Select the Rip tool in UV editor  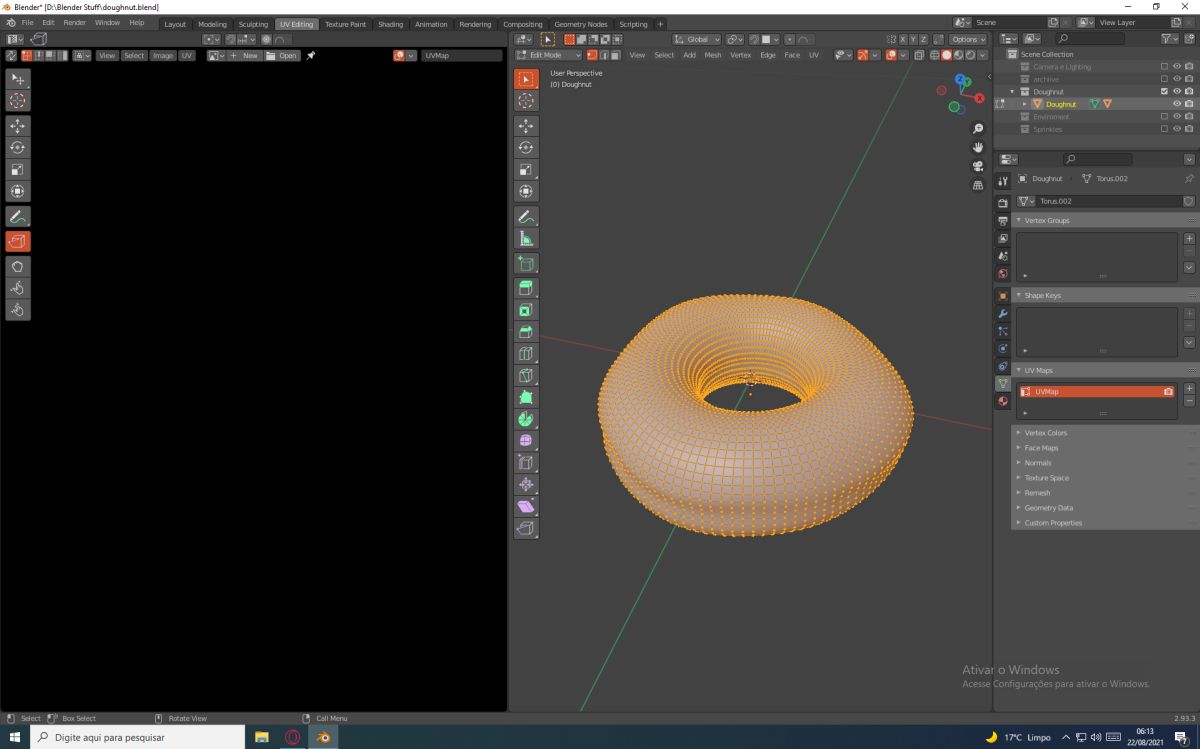point(18,241)
